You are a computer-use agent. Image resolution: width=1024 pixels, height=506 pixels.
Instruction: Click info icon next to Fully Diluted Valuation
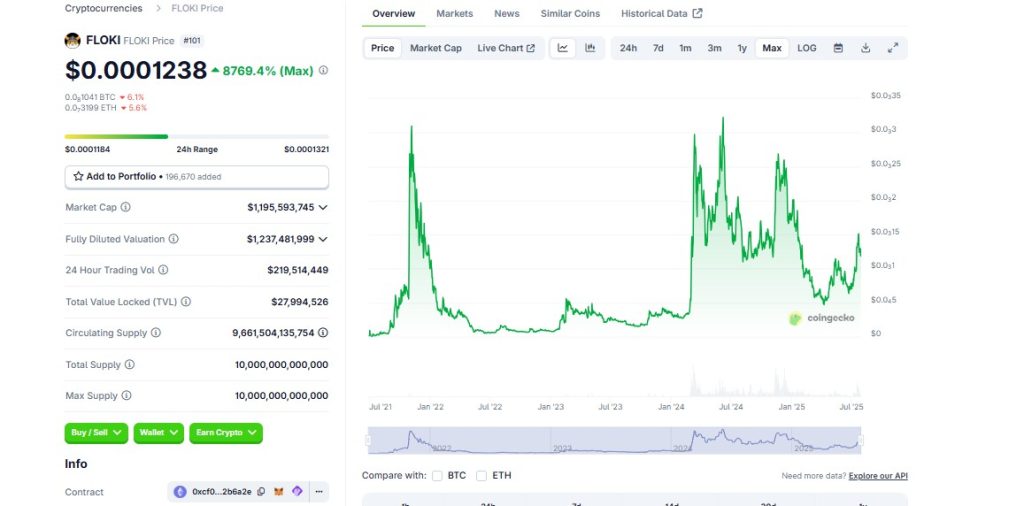pos(174,239)
